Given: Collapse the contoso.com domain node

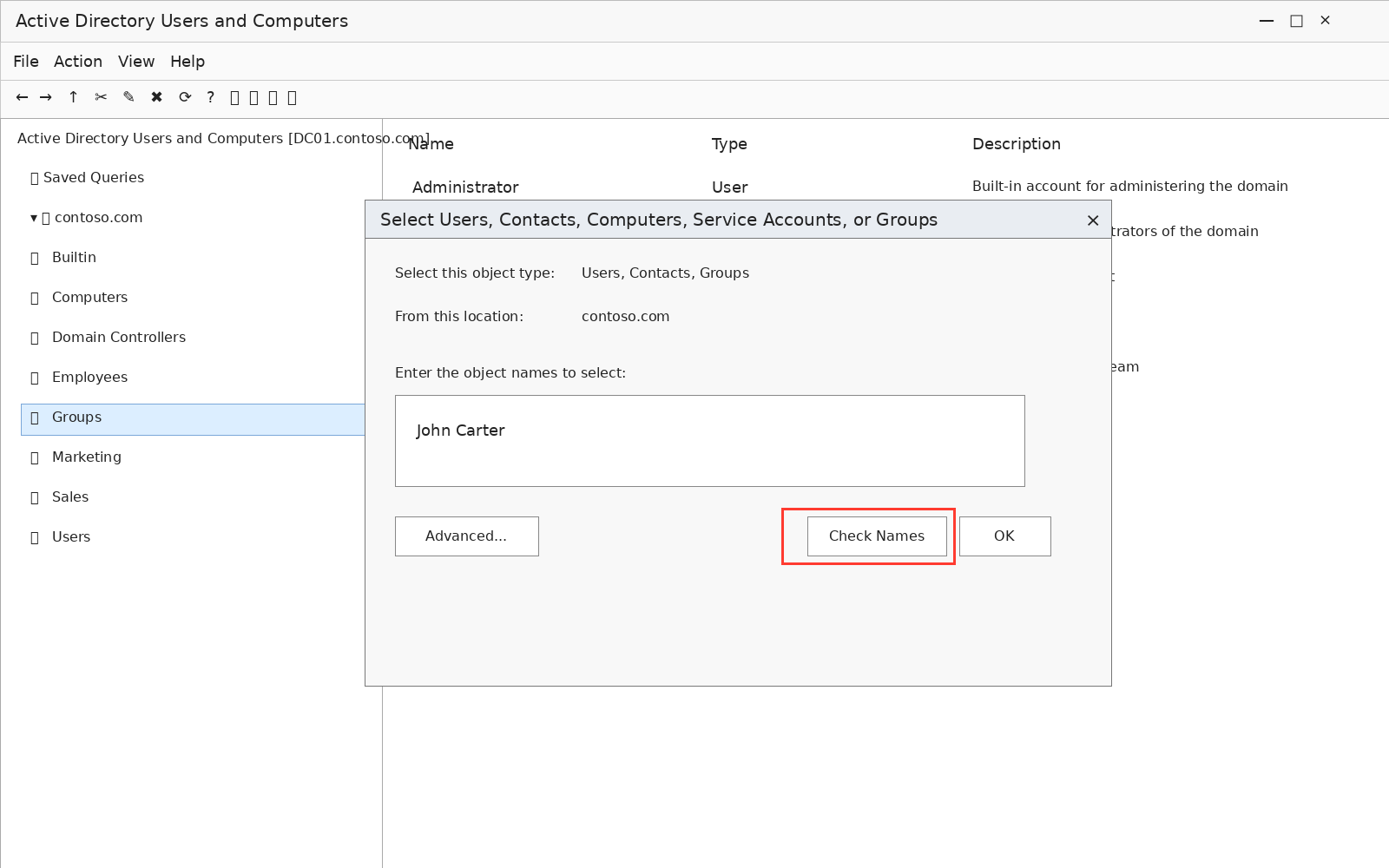Looking at the screenshot, I should (x=34, y=218).
